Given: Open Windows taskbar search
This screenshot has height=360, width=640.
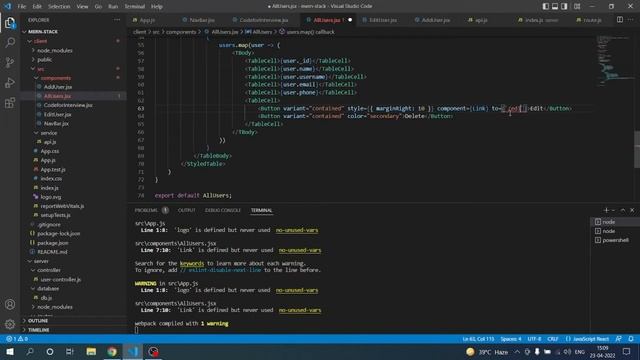Looking at the screenshot, I should 30,351.
